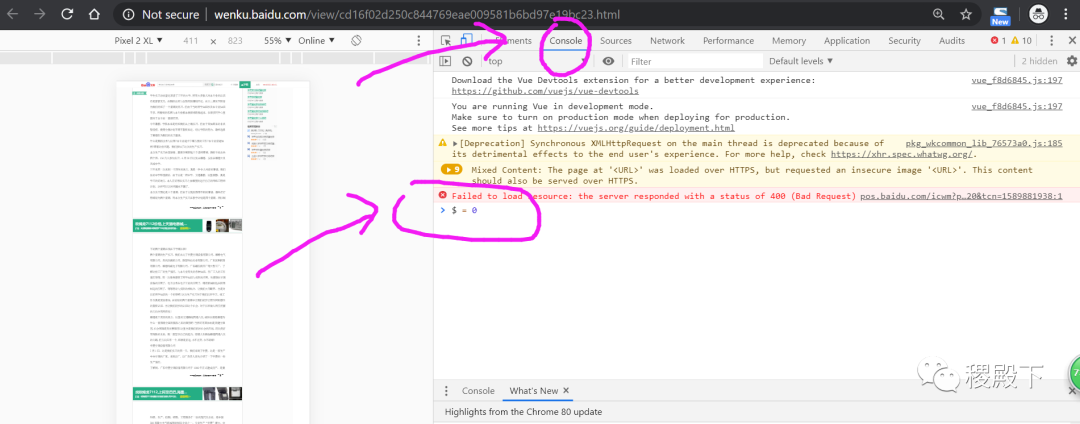Screen dimensions: 1080x424
Task: Switch to the Sources tab
Action: [x=616, y=41]
